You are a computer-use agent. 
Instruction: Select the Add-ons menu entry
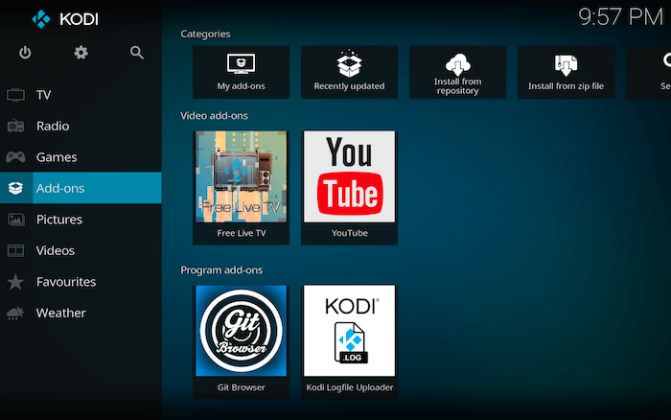(80, 188)
